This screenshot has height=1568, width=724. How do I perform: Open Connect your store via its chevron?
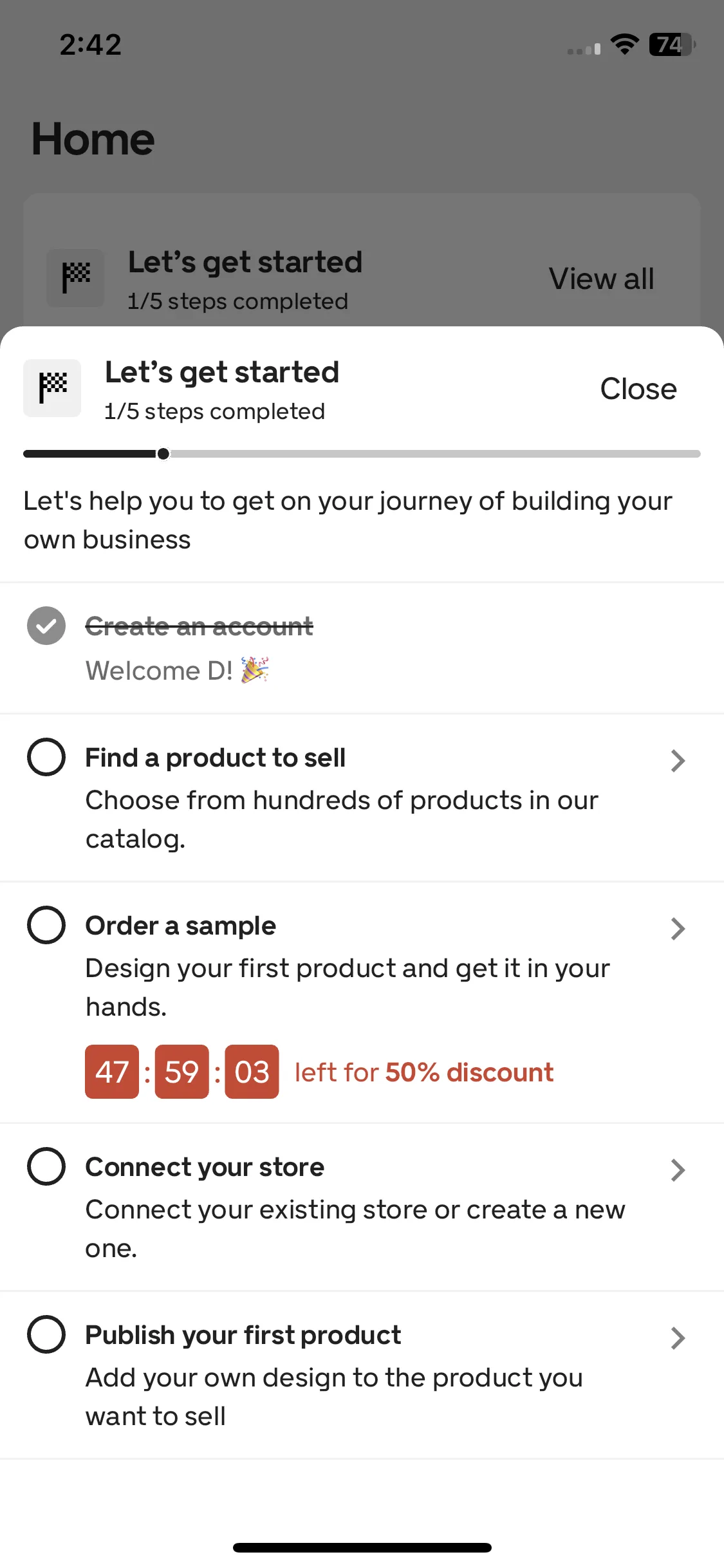(678, 1170)
